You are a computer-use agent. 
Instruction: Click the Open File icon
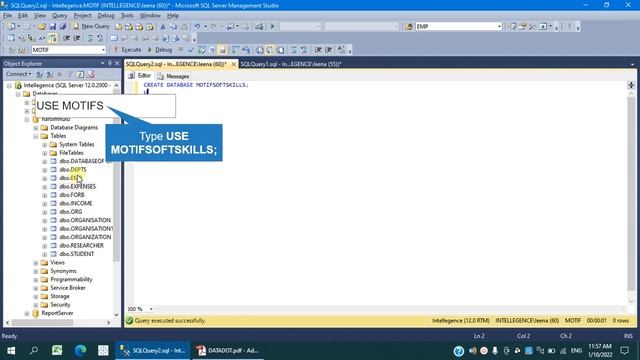42,26
